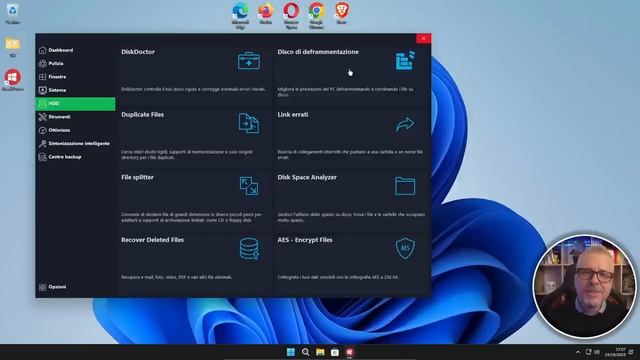Click the defragmentation blocks icon
Image resolution: width=640 pixels, height=360 pixels.
(405, 60)
